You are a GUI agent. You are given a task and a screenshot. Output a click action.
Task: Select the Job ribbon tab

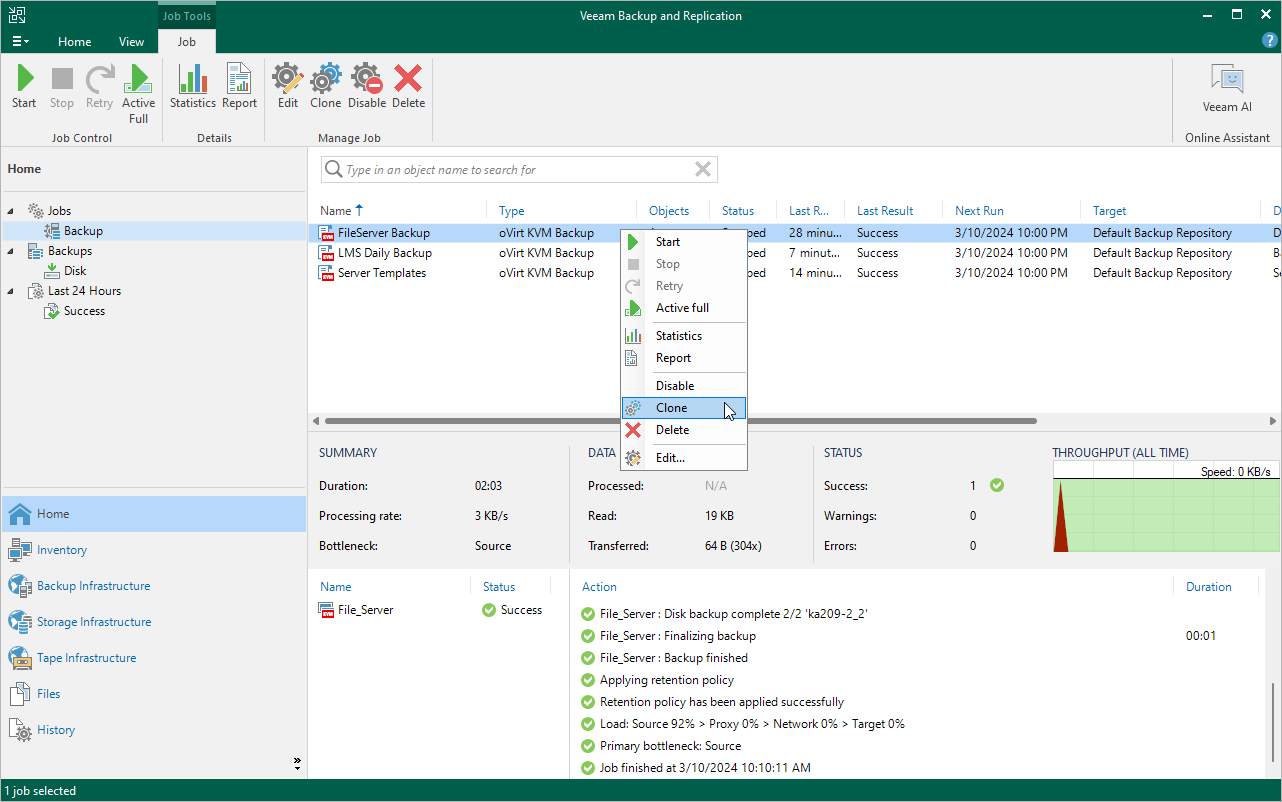pyautogui.click(x=187, y=42)
